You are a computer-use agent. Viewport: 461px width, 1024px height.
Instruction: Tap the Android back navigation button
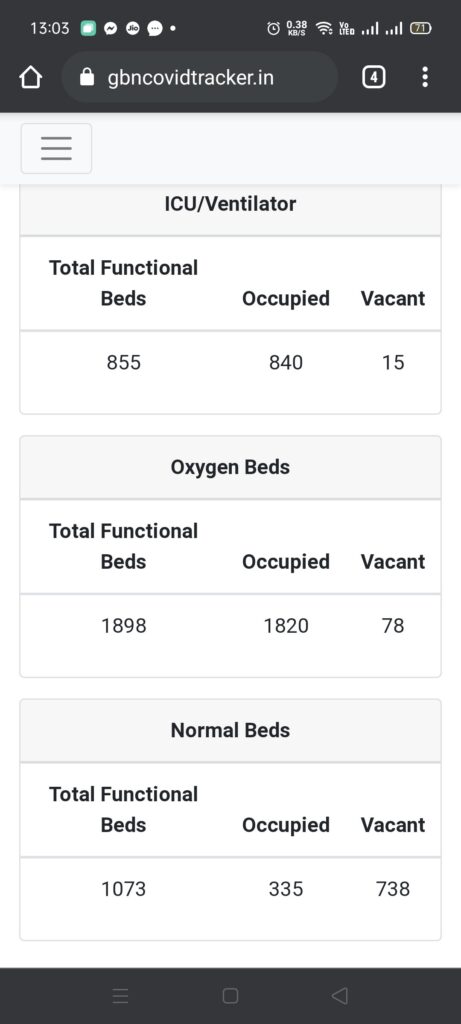point(339,995)
